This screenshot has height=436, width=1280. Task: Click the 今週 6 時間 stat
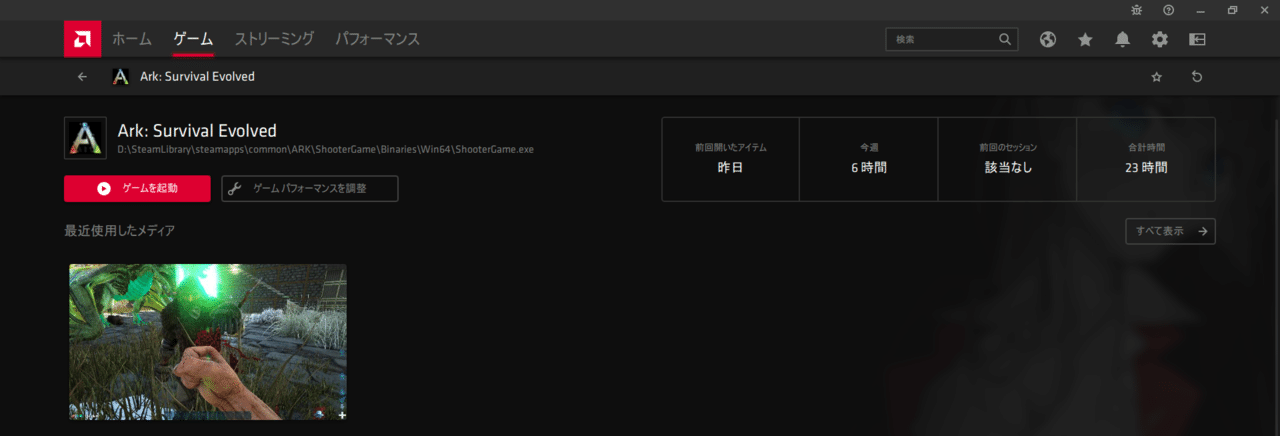coord(869,159)
